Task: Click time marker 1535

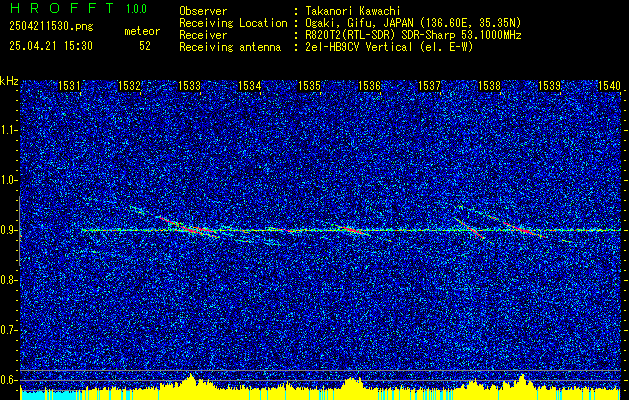Action: (309, 86)
